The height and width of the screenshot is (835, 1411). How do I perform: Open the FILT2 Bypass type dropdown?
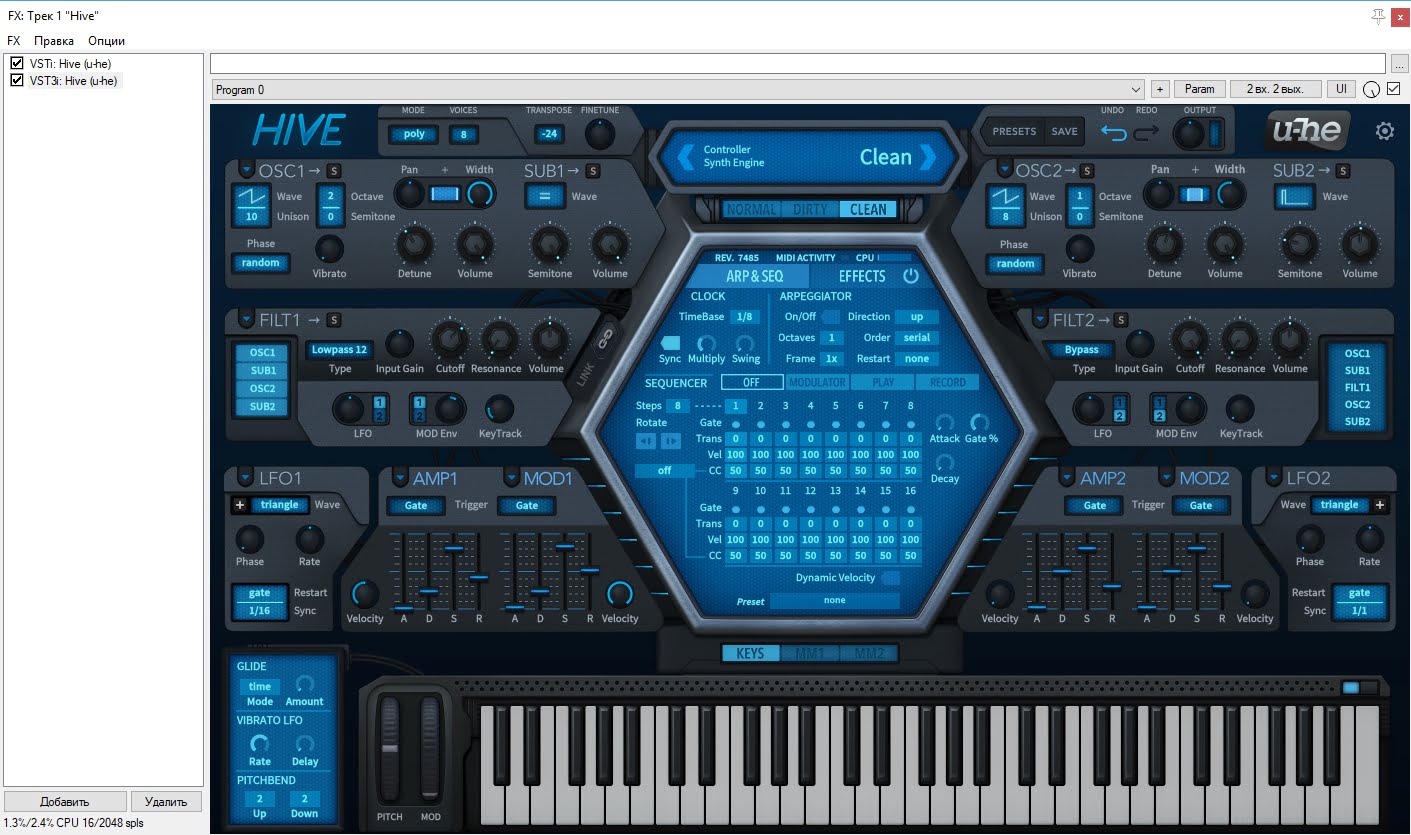pyautogui.click(x=1081, y=350)
